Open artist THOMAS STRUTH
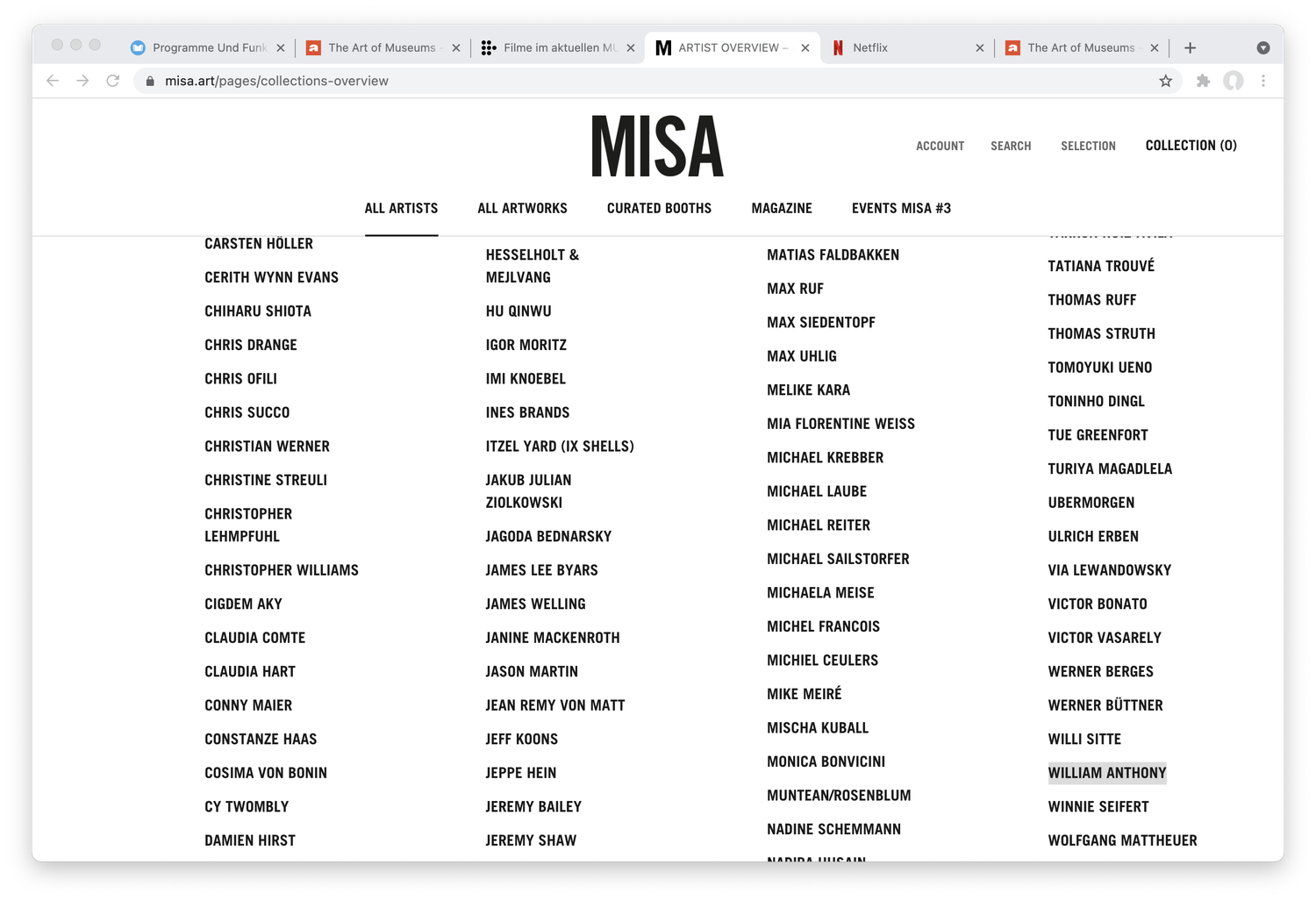This screenshot has height=901, width=1316. [x=1101, y=334]
